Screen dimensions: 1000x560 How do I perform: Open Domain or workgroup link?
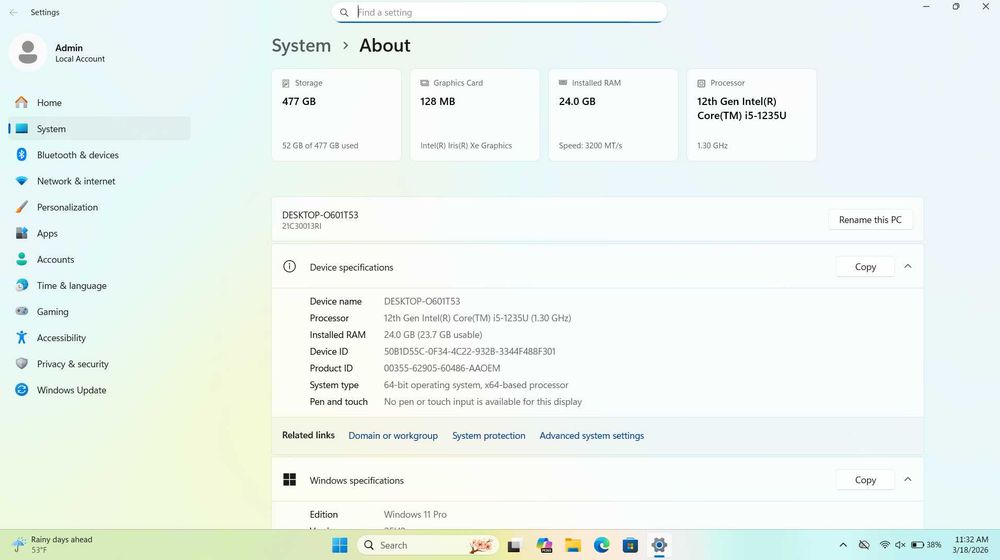click(x=393, y=436)
